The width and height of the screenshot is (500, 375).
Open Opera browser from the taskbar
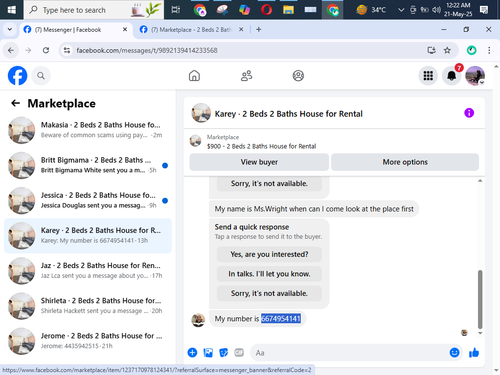tap(266, 10)
